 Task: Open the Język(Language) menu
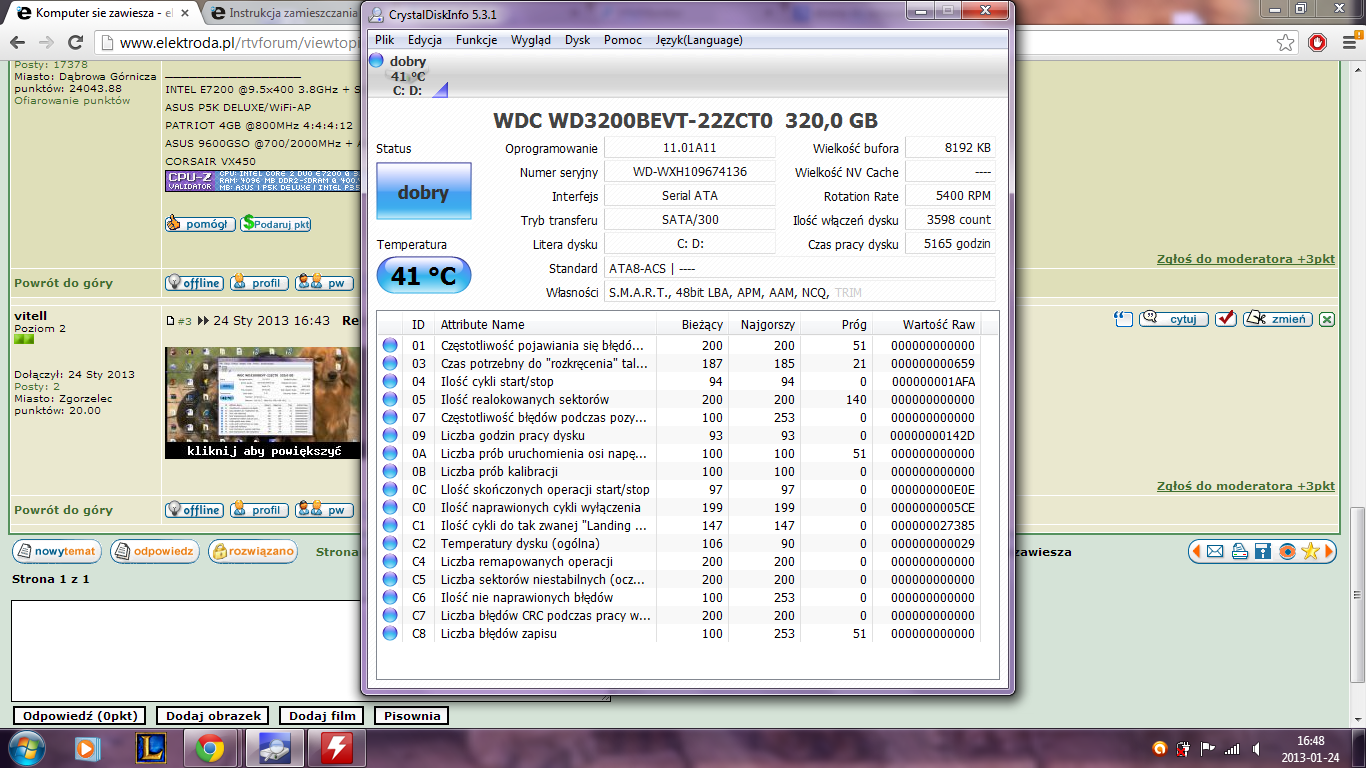(699, 40)
